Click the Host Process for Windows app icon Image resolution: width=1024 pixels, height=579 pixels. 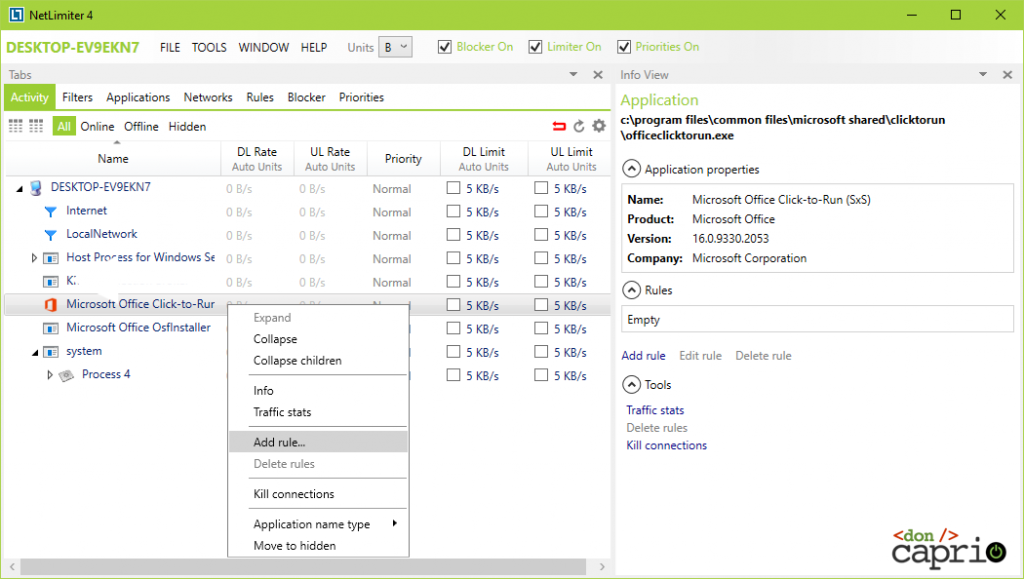click(50, 258)
